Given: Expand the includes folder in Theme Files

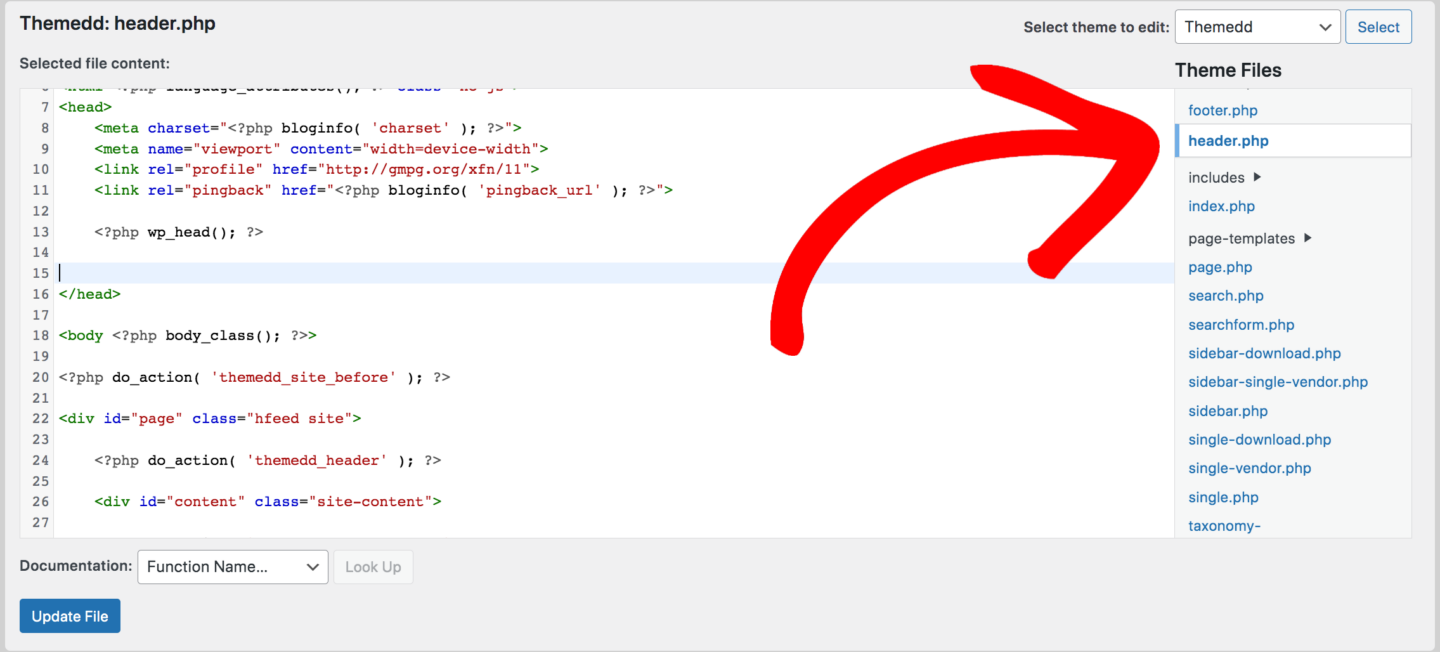Looking at the screenshot, I should [1217, 177].
